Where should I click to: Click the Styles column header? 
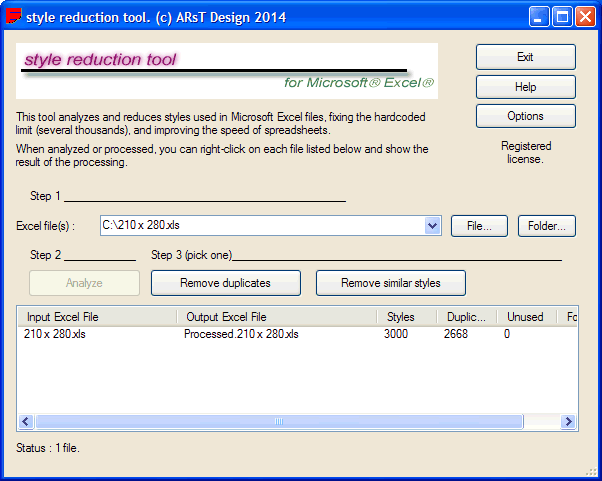[407, 317]
